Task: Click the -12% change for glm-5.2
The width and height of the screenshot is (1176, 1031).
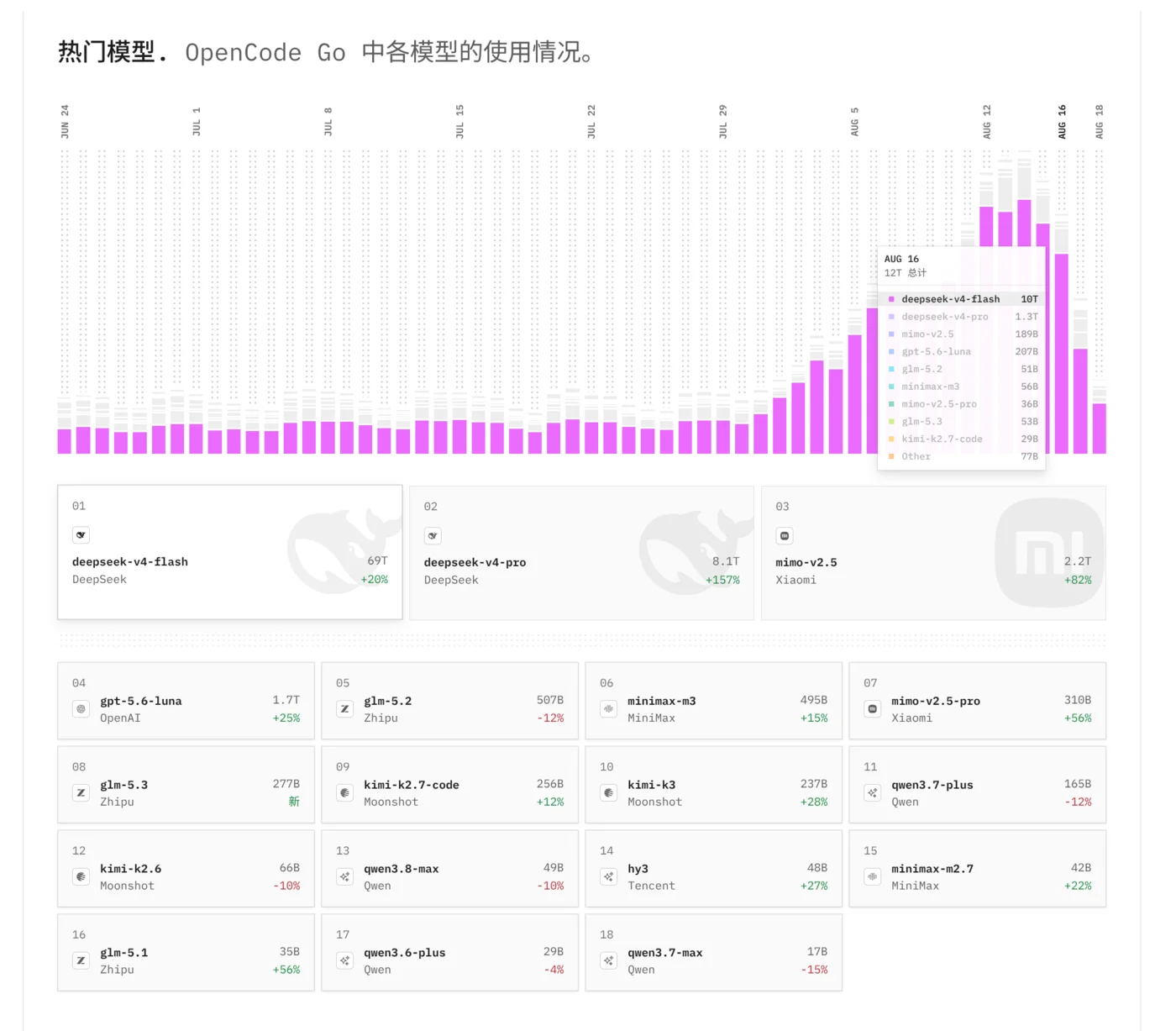Action: click(550, 718)
